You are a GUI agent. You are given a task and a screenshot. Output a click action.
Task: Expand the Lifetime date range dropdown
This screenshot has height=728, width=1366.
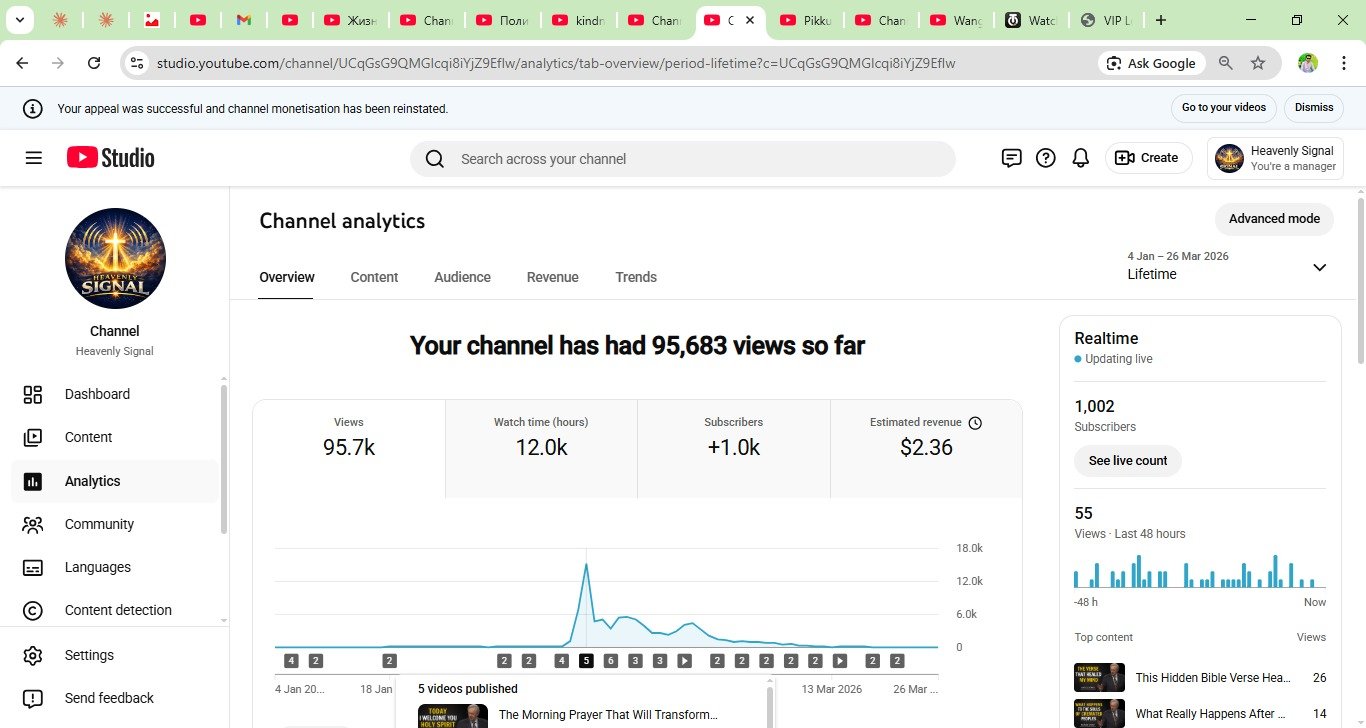coord(1319,267)
